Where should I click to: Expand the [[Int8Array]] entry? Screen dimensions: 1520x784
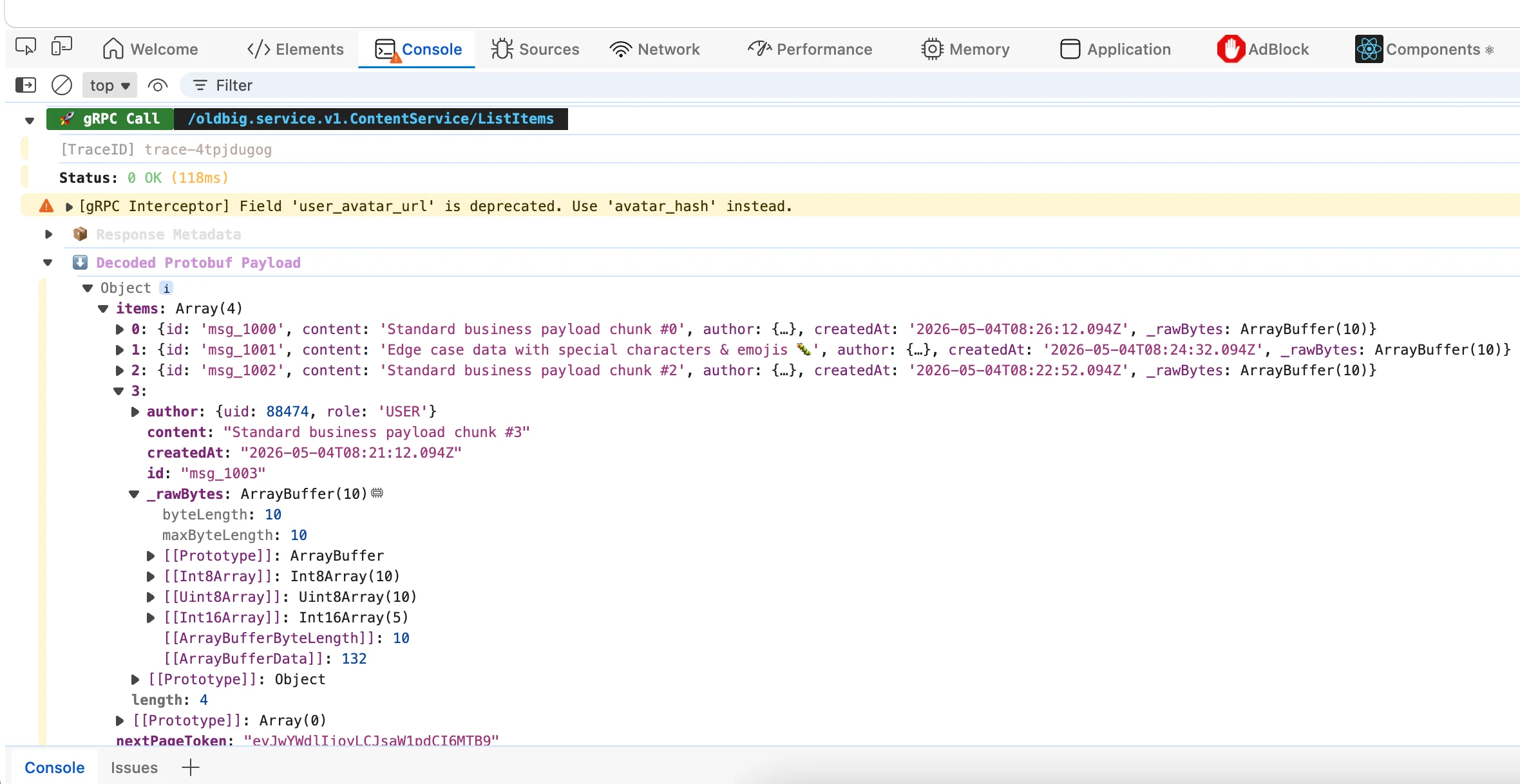point(151,577)
